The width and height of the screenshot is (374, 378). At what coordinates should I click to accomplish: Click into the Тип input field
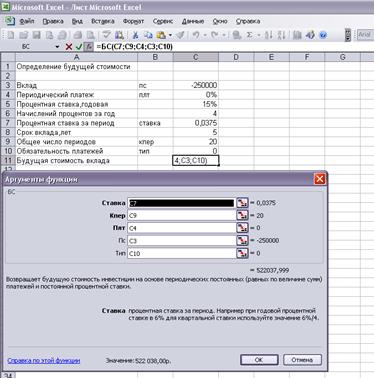click(182, 253)
